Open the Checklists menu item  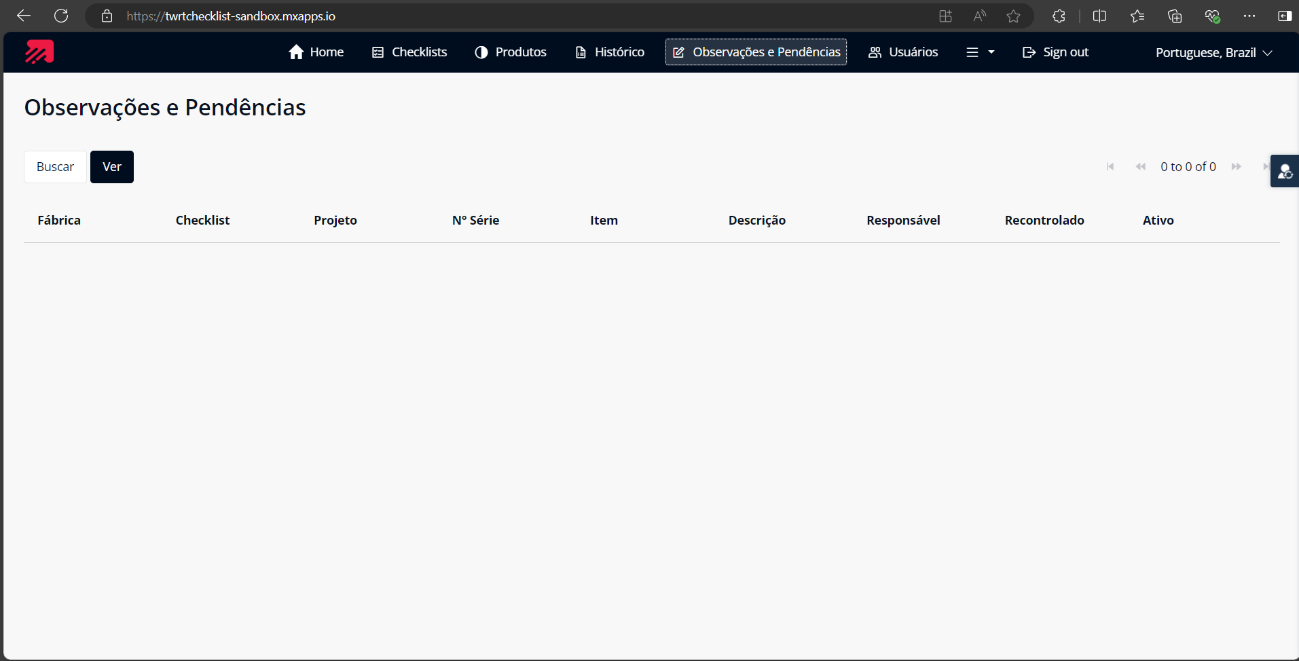409,52
